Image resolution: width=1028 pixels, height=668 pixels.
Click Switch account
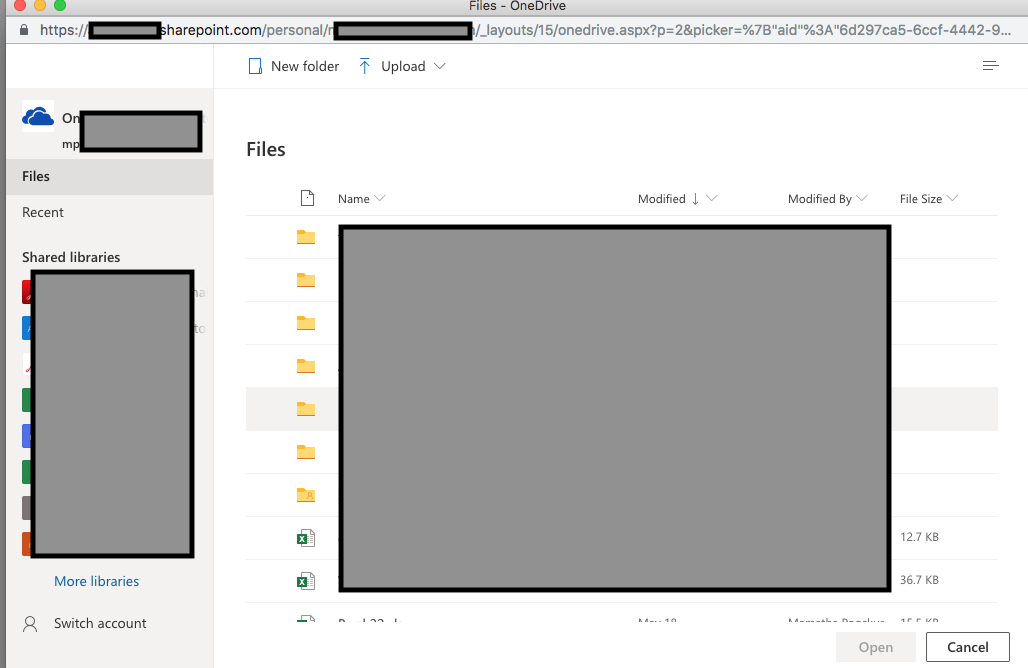[x=100, y=623]
